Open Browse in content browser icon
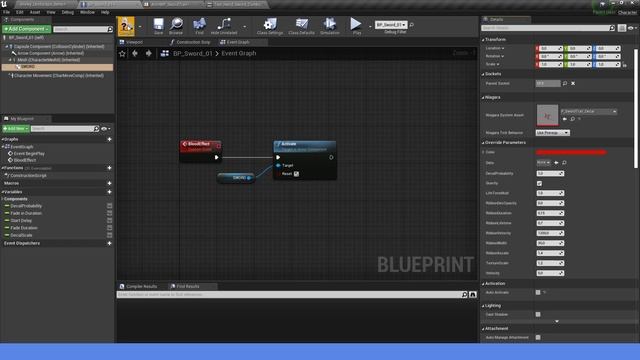 click(176, 26)
